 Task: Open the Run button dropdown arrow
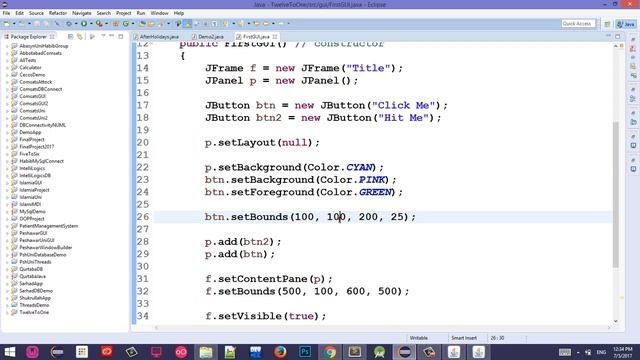(91, 24)
